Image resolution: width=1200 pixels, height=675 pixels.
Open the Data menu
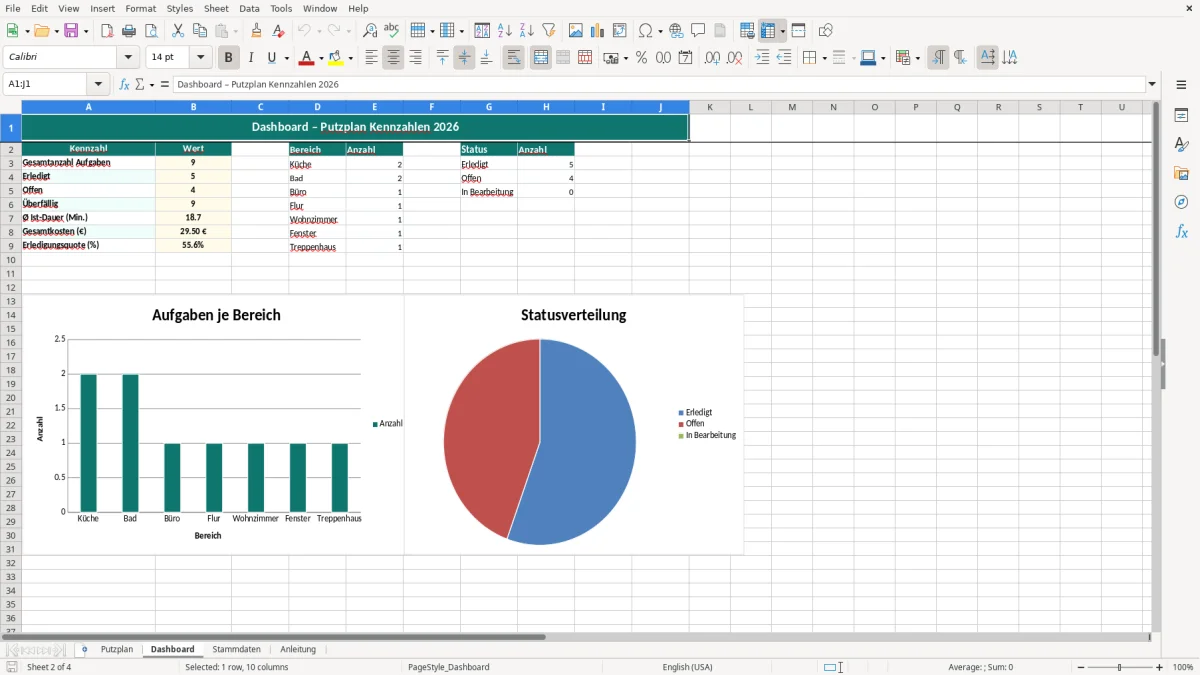[x=249, y=8]
